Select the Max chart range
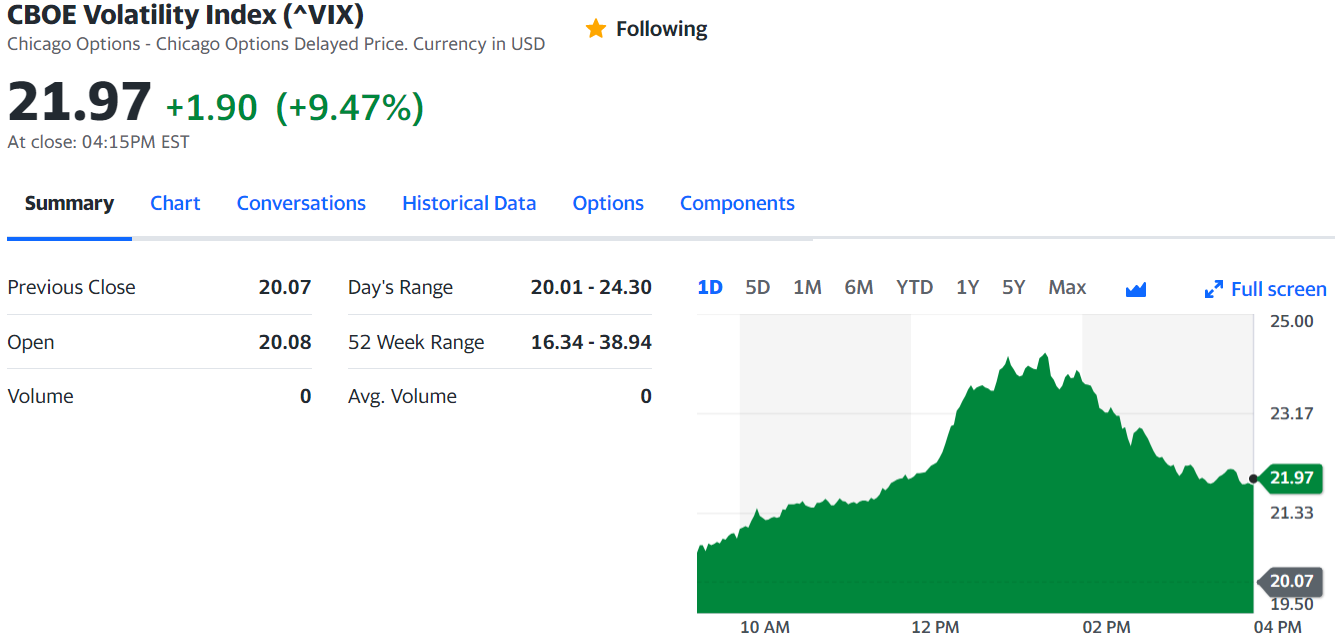Image resolution: width=1335 pixels, height=641 pixels. pyautogui.click(x=1067, y=287)
